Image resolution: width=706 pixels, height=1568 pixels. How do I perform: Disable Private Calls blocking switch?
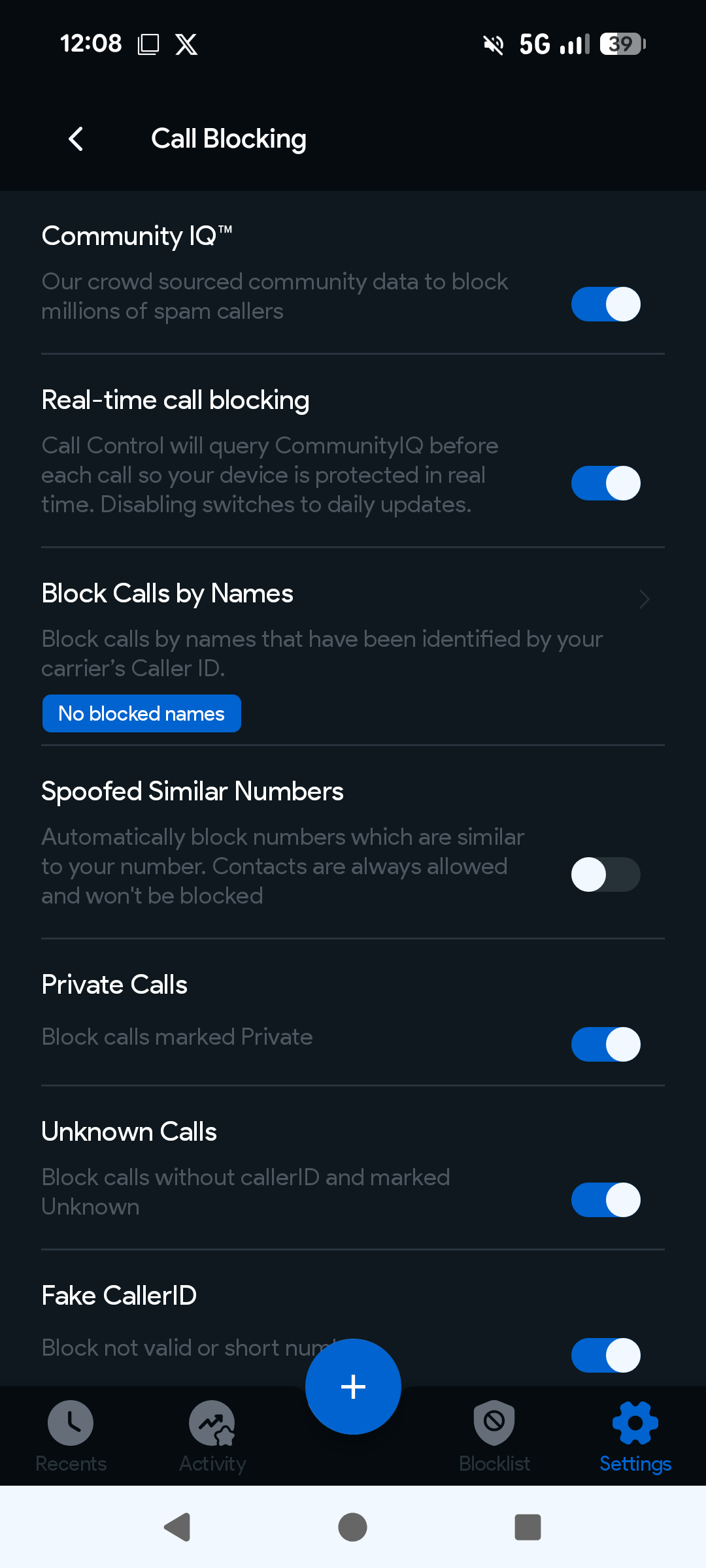pyautogui.click(x=605, y=1044)
